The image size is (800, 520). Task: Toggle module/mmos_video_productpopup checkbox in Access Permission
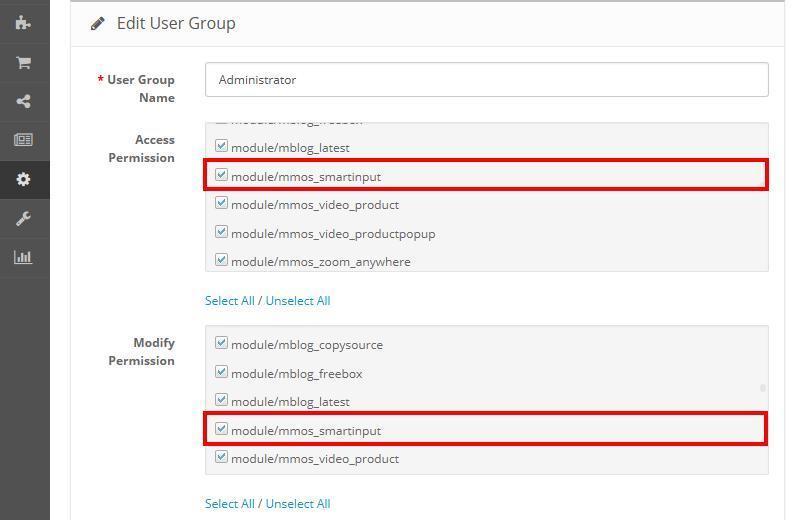222,232
